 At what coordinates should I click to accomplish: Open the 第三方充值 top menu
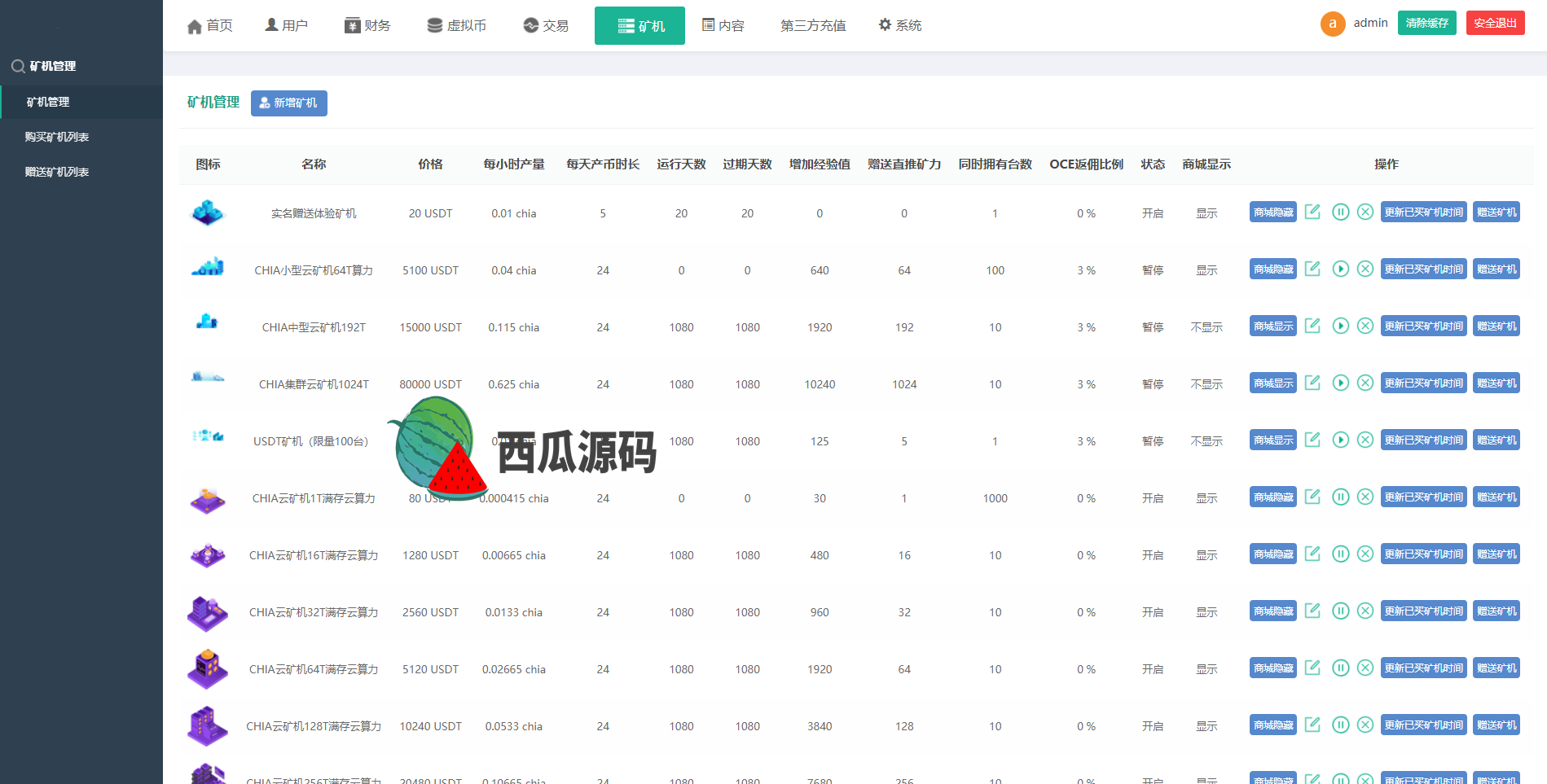(813, 26)
